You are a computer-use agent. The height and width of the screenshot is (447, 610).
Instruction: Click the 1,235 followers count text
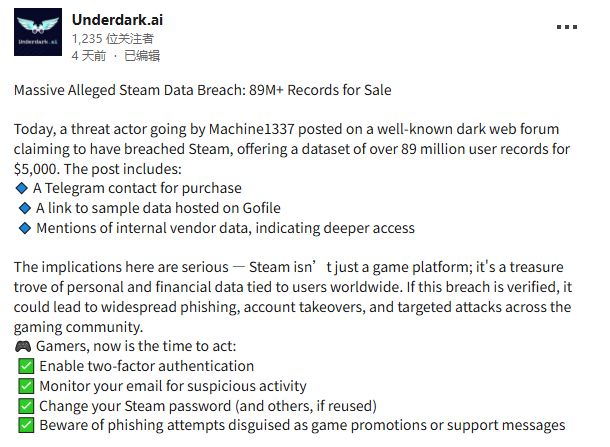[113, 39]
